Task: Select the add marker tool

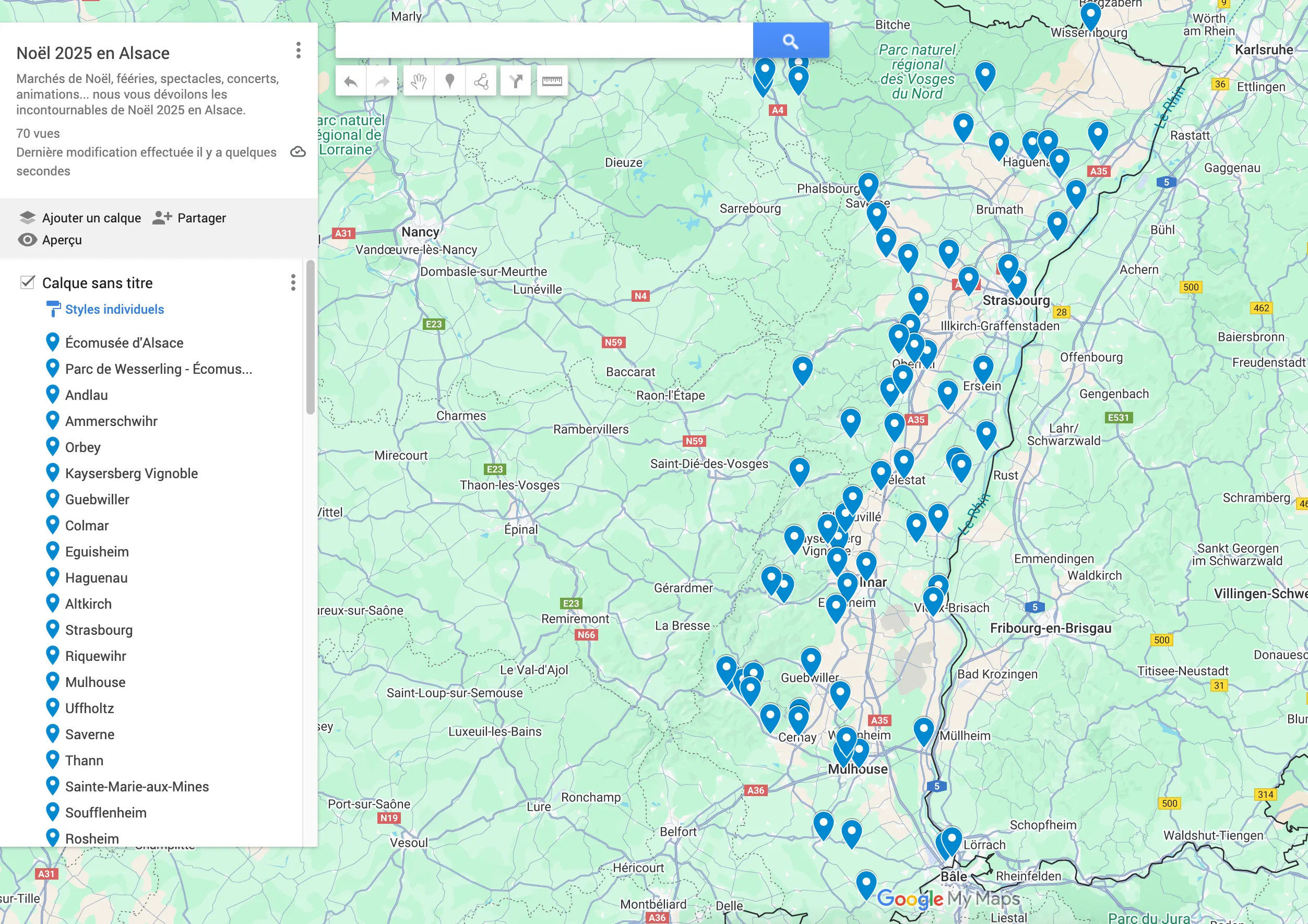Action: [449, 81]
